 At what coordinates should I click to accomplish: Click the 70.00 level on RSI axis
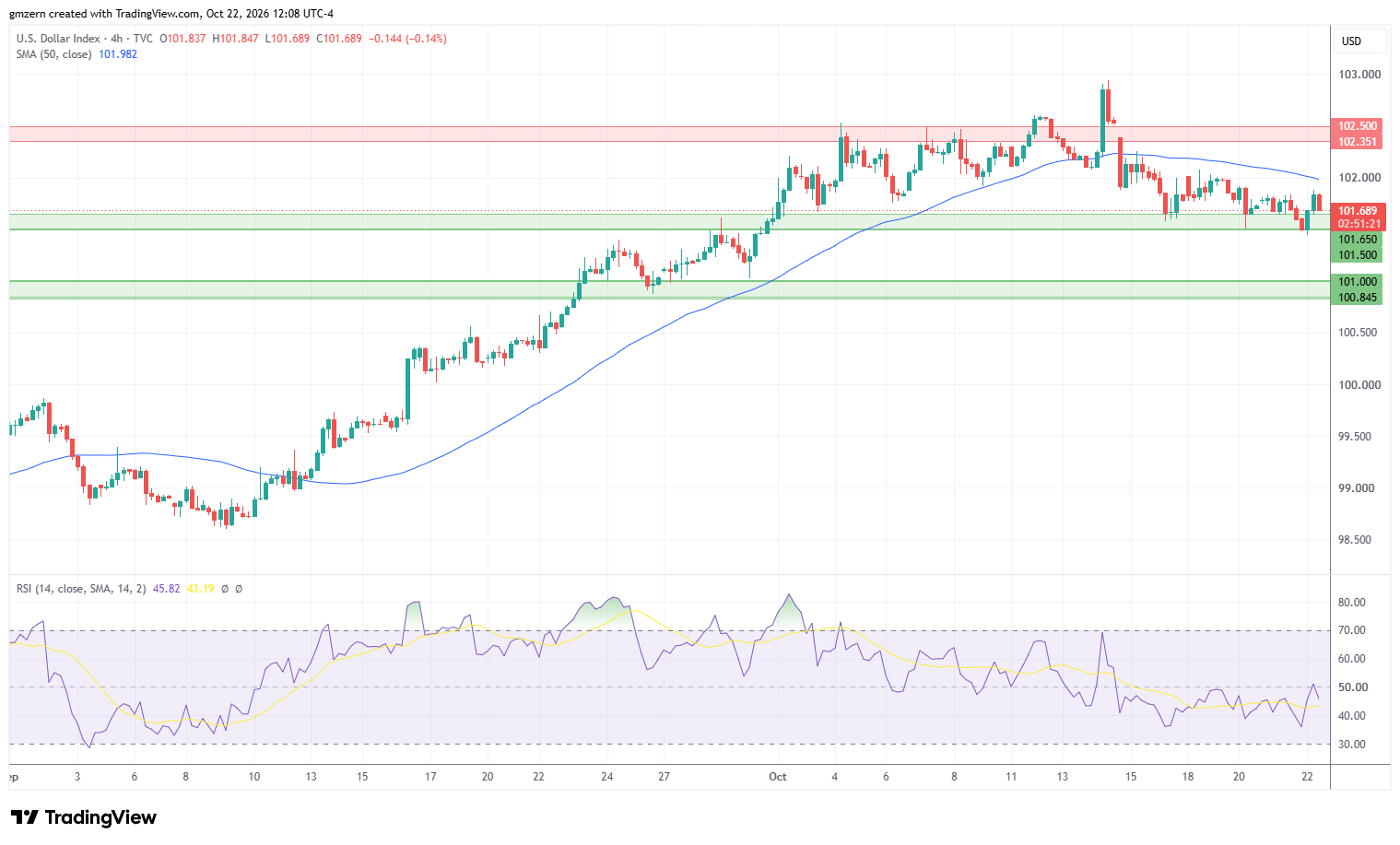click(x=1352, y=630)
